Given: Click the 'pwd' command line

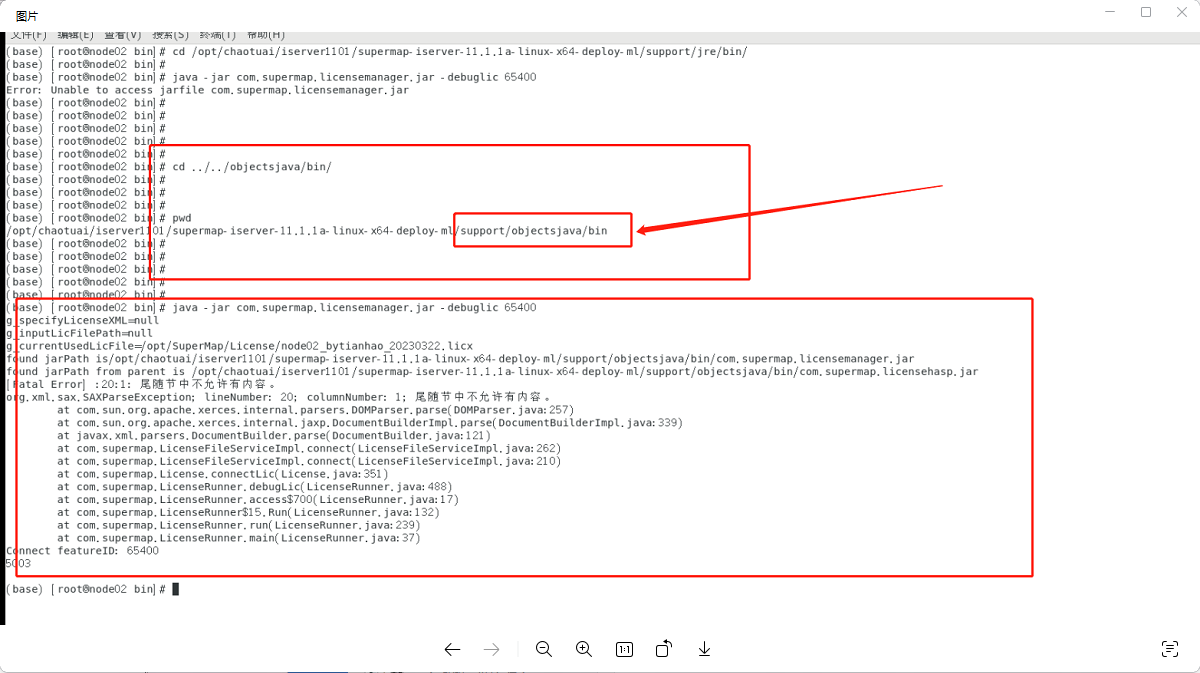Looking at the screenshot, I should tap(98, 218).
